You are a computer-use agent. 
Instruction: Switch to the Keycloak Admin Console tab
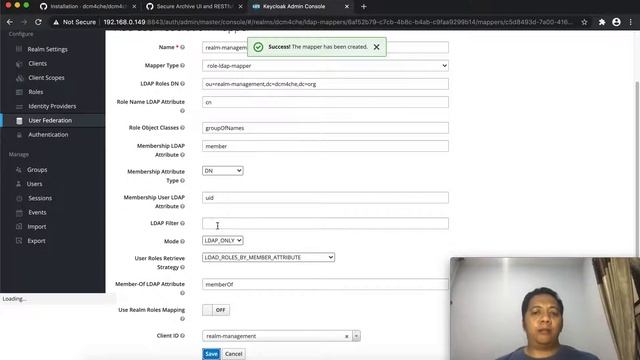300,7
